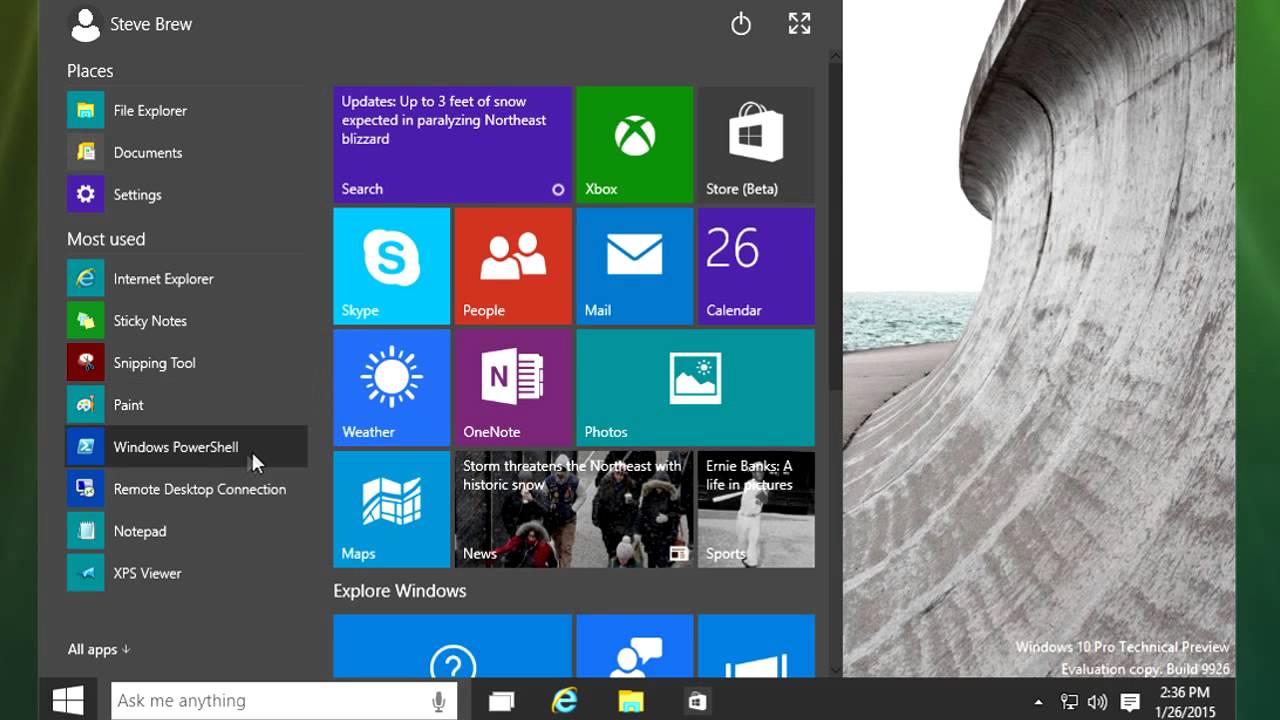Open the Skype tile
The width and height of the screenshot is (1280, 720).
[392, 266]
